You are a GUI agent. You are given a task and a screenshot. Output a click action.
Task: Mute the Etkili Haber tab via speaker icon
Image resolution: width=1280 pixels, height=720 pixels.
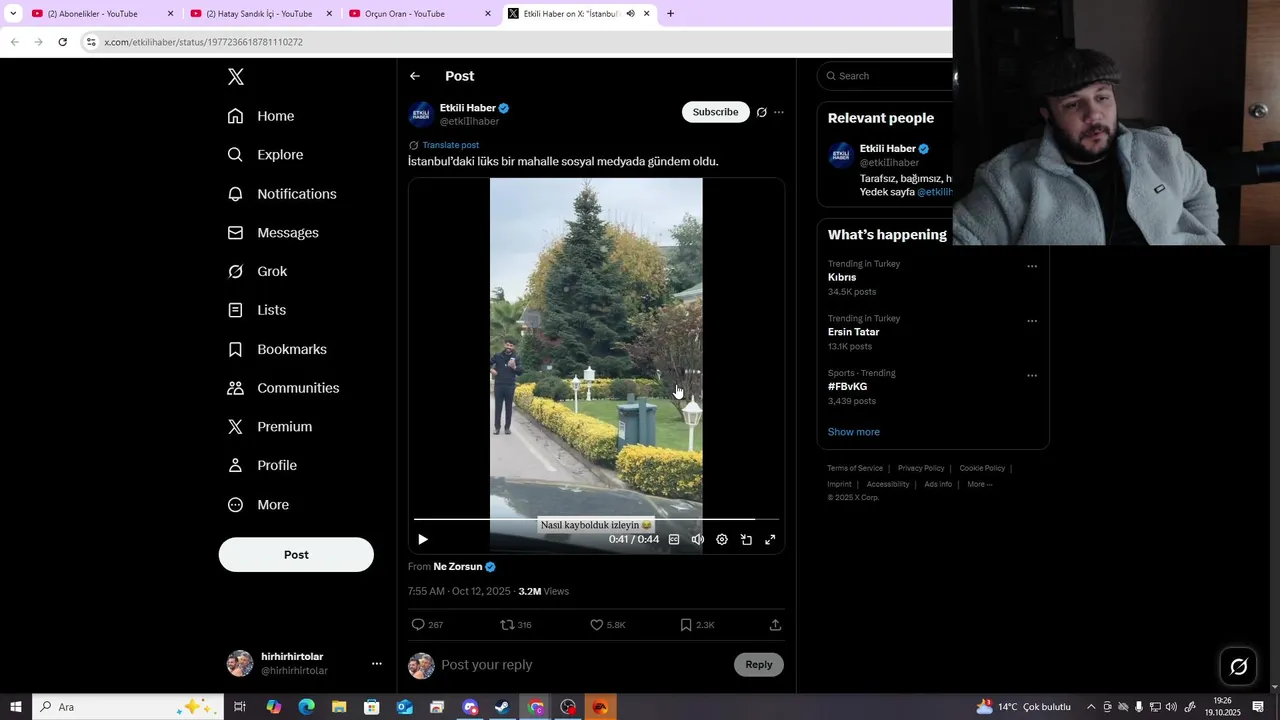pyautogui.click(x=631, y=14)
